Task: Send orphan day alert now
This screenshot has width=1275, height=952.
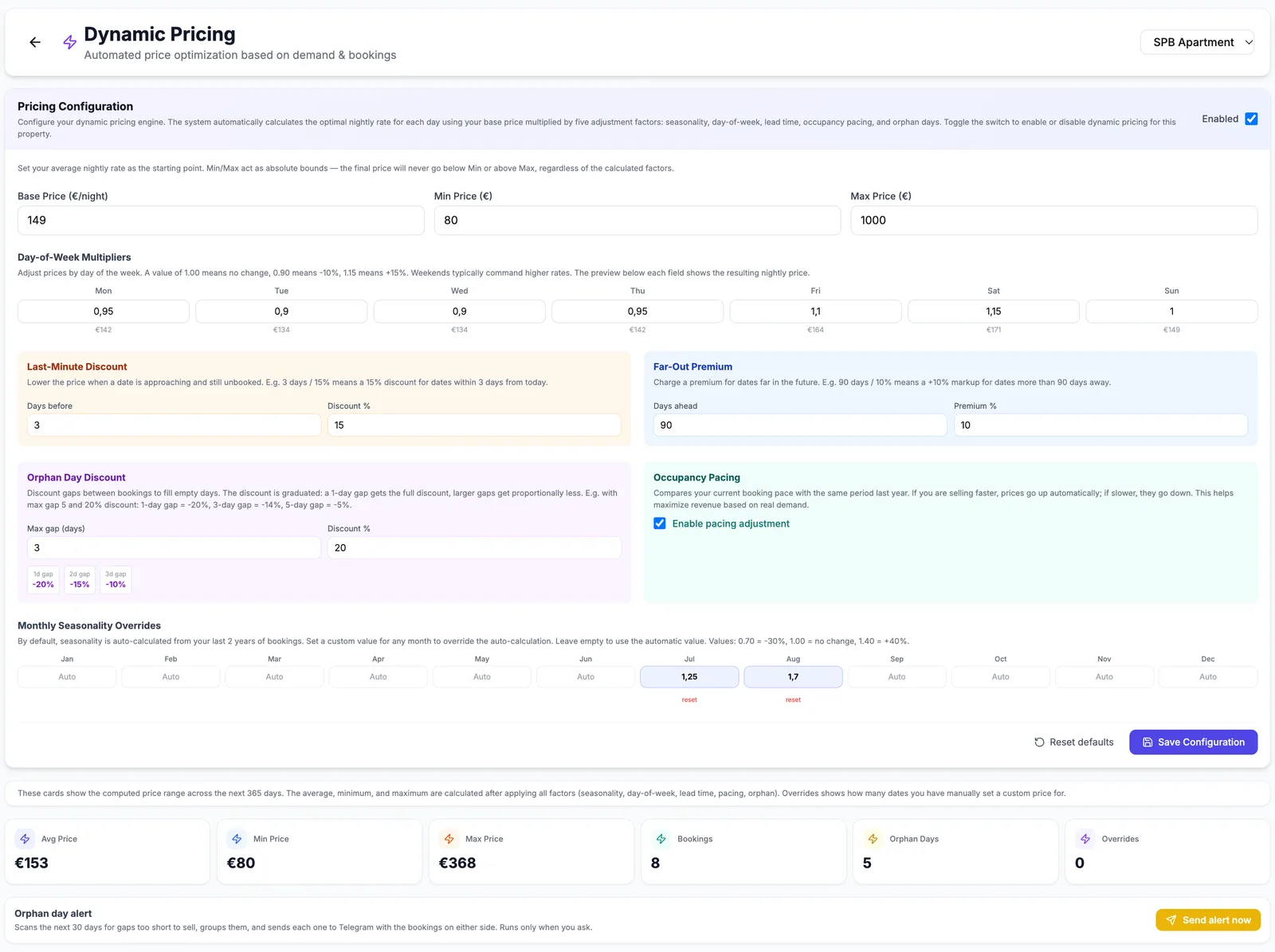Action: (1208, 920)
